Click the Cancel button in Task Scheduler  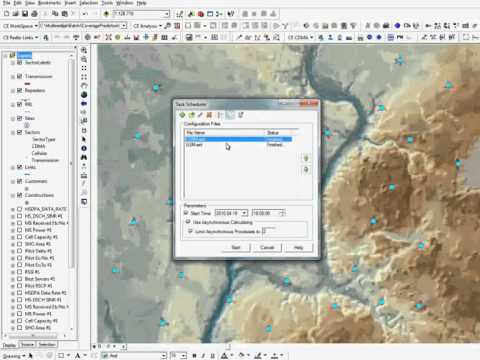click(x=267, y=247)
